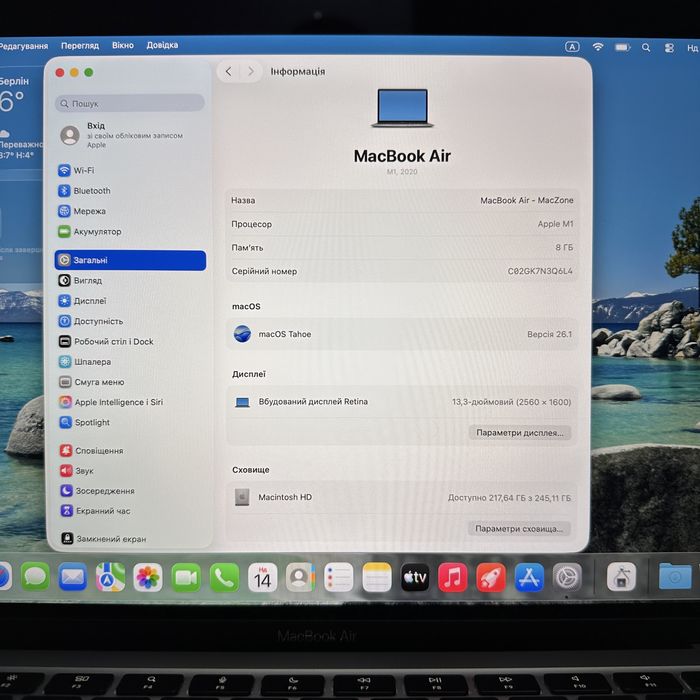Open Вікно menu in menu bar
Viewport: 700px width, 700px height.
click(123, 45)
